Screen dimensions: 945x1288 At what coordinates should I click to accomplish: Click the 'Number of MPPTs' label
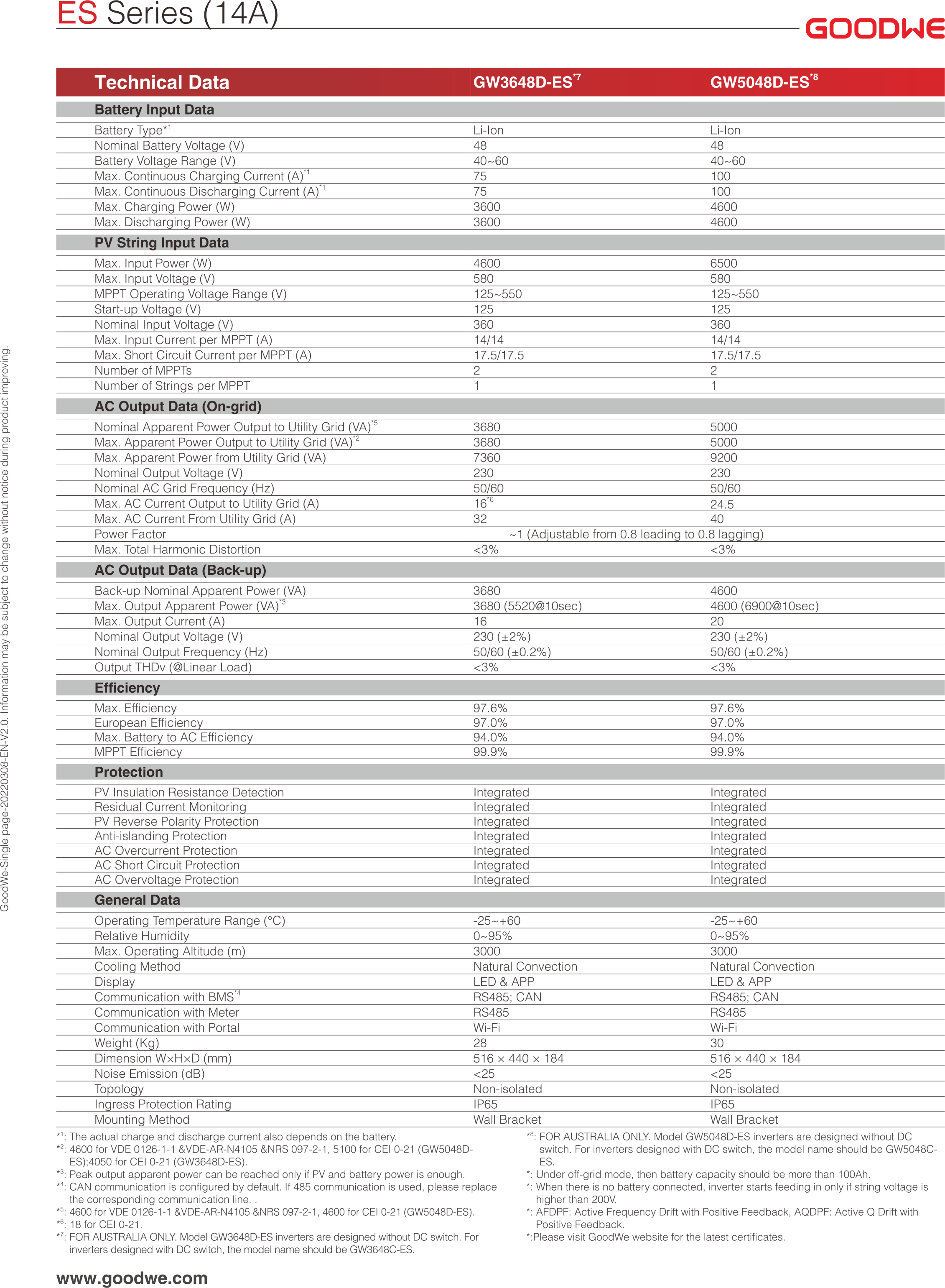[143, 370]
